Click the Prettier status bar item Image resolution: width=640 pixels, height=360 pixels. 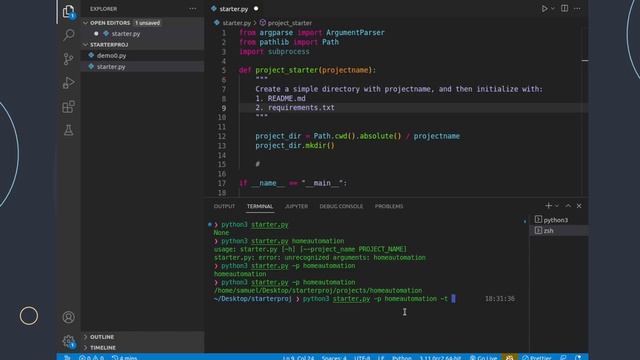coord(536,357)
